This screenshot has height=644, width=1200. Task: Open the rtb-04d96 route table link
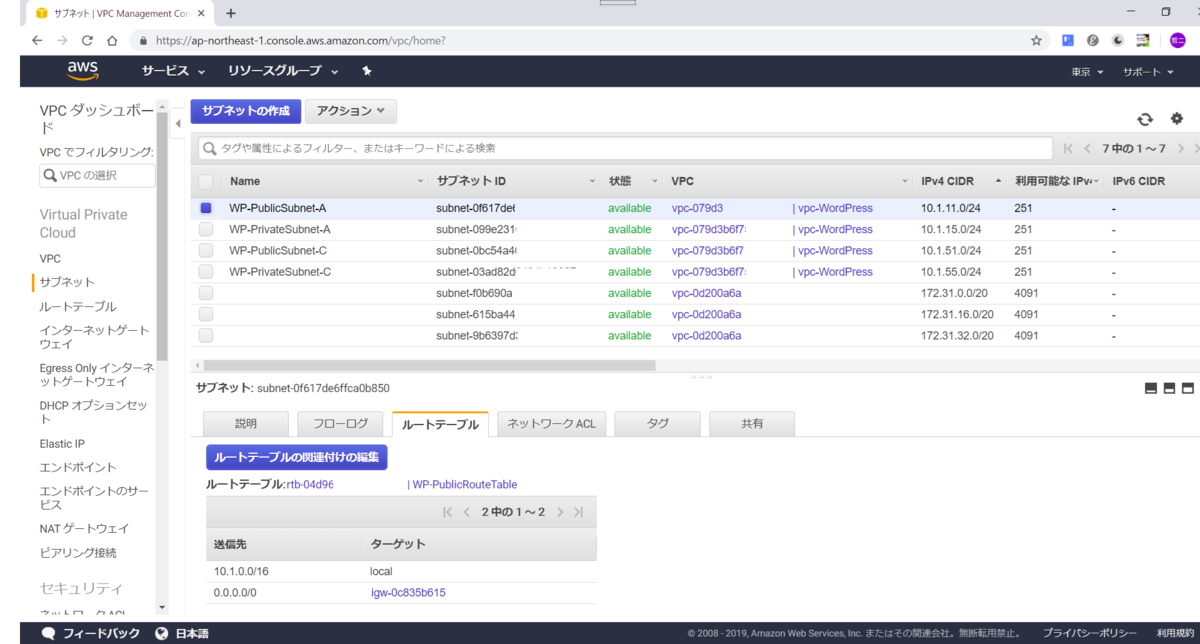coord(310,484)
